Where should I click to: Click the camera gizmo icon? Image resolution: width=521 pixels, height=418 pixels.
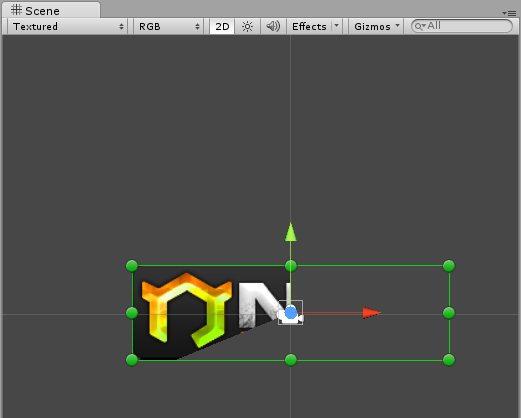[x=291, y=313]
